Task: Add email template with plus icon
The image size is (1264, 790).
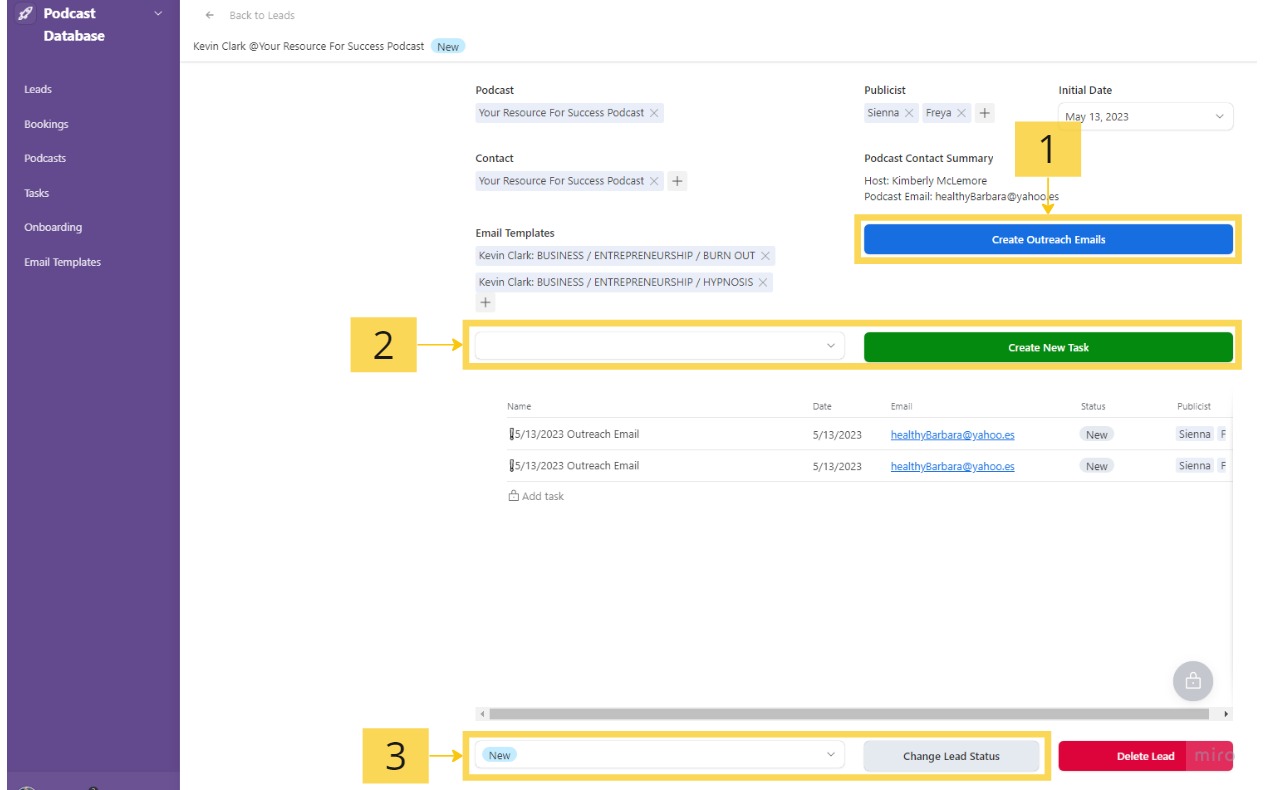Action: pyautogui.click(x=486, y=303)
